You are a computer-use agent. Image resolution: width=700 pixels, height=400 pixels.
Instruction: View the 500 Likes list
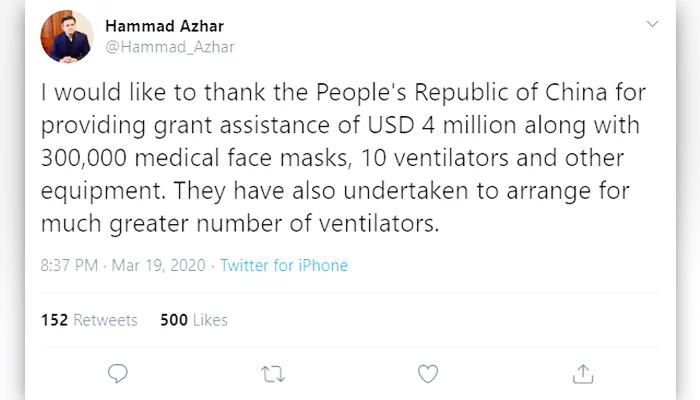(194, 320)
